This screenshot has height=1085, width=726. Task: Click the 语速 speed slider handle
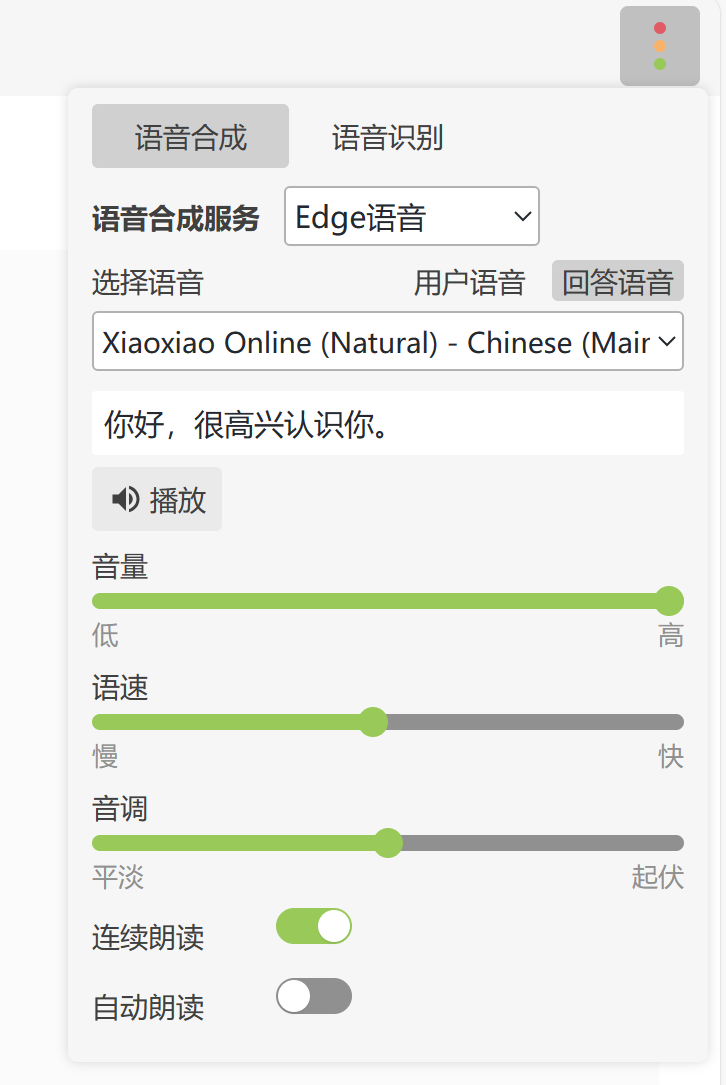[373, 722]
